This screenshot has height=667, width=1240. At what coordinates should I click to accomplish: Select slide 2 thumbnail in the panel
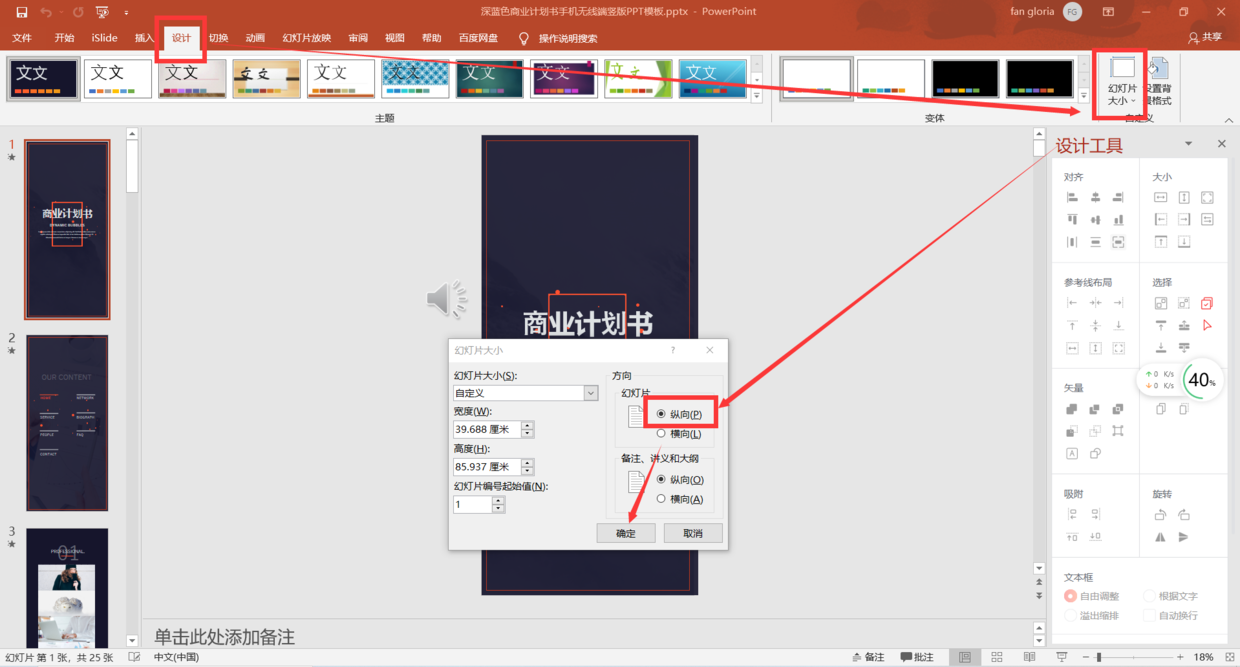67,422
